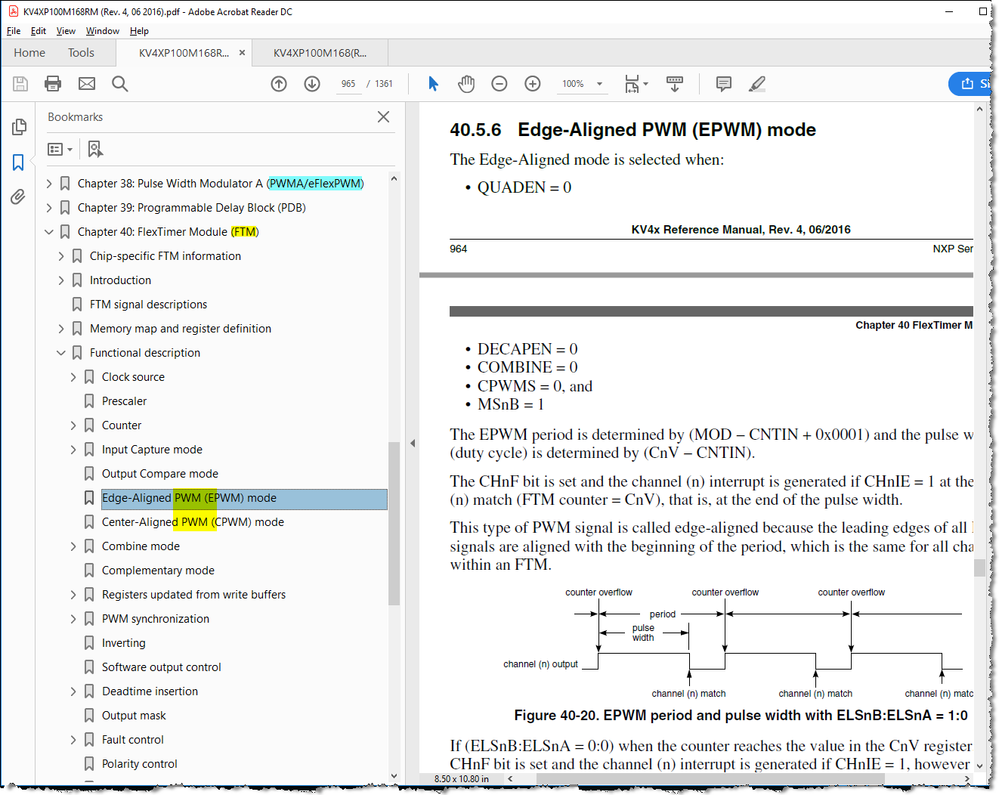The image size is (999, 795).
Task: Click bookmarks scrollbar down arrow
Action: [394, 776]
